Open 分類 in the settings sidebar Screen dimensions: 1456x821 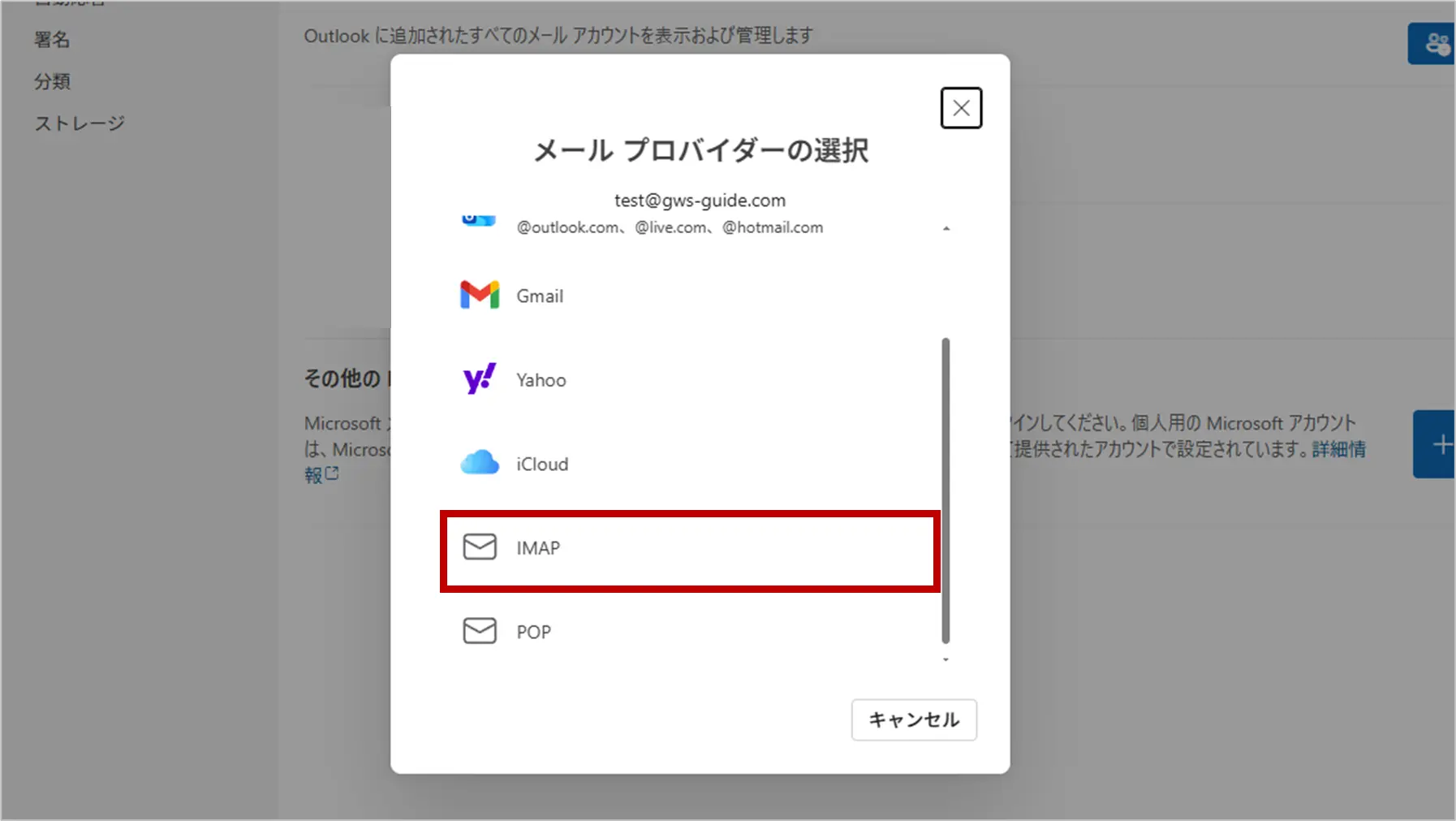pos(52,81)
